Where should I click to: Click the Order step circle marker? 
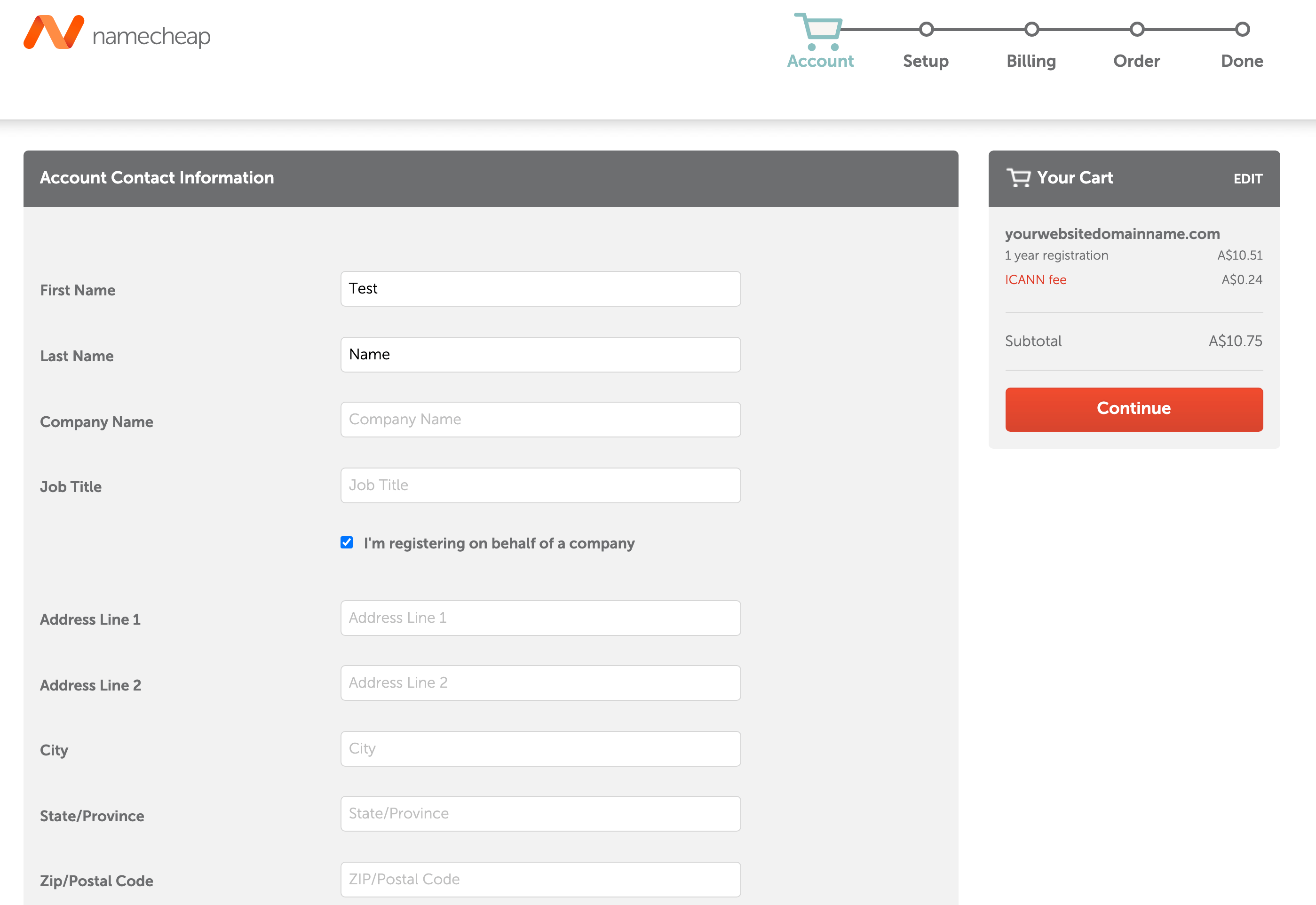pos(1137,29)
